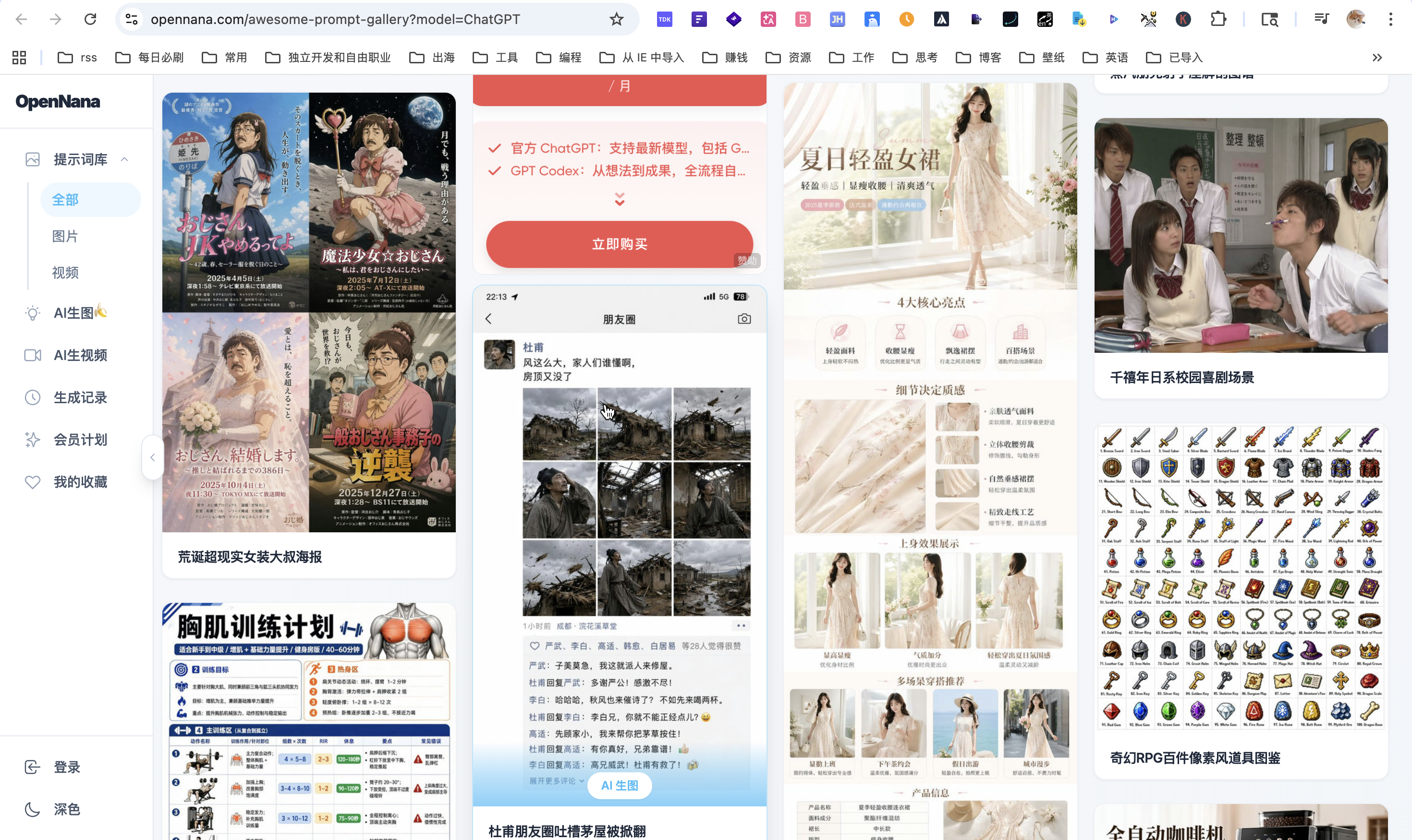
Task: Click the 登录 login icon
Action: click(x=33, y=767)
